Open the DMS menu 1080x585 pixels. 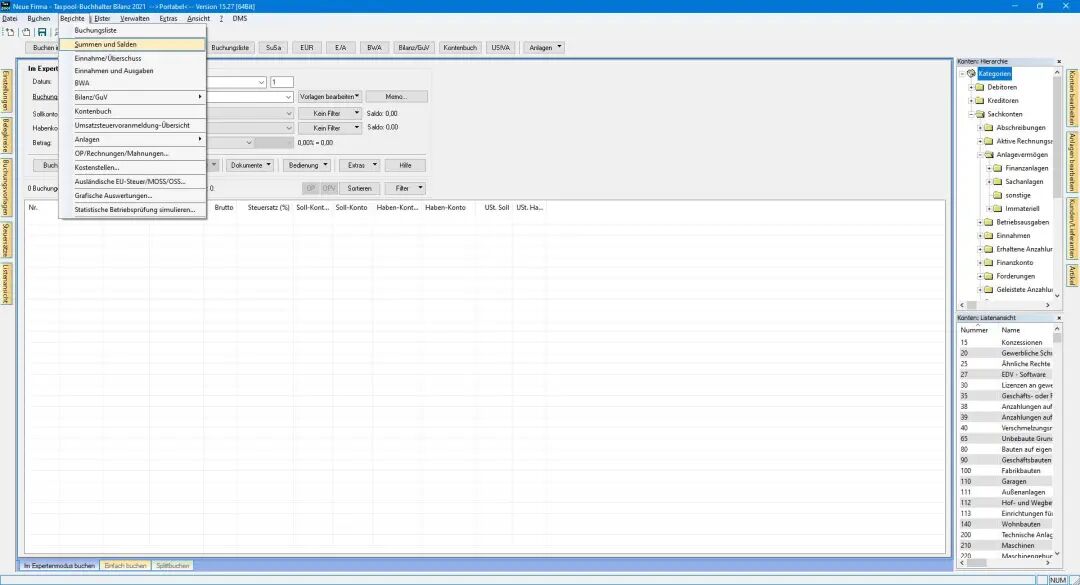240,19
